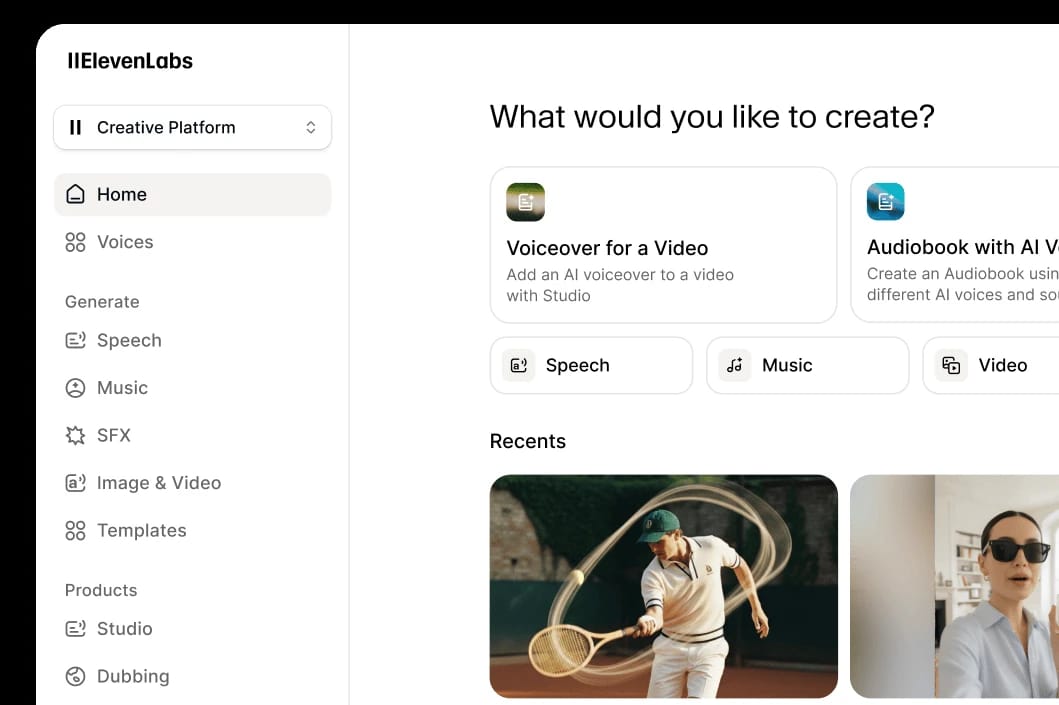The image size is (1059, 705).
Task: Click the Voiceover for a Video card
Action: click(x=663, y=245)
